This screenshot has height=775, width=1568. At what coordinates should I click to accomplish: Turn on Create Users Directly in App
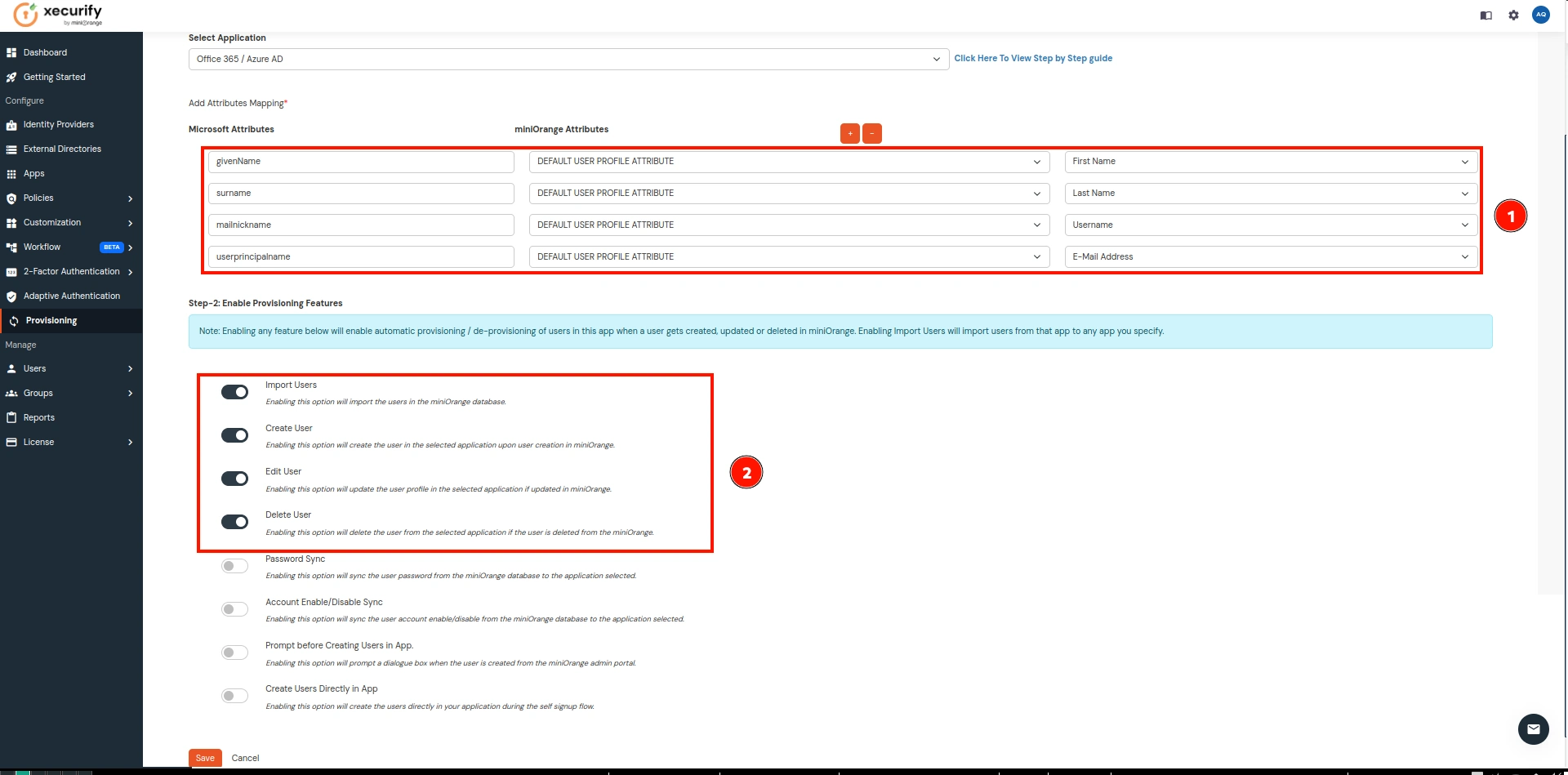[234, 696]
